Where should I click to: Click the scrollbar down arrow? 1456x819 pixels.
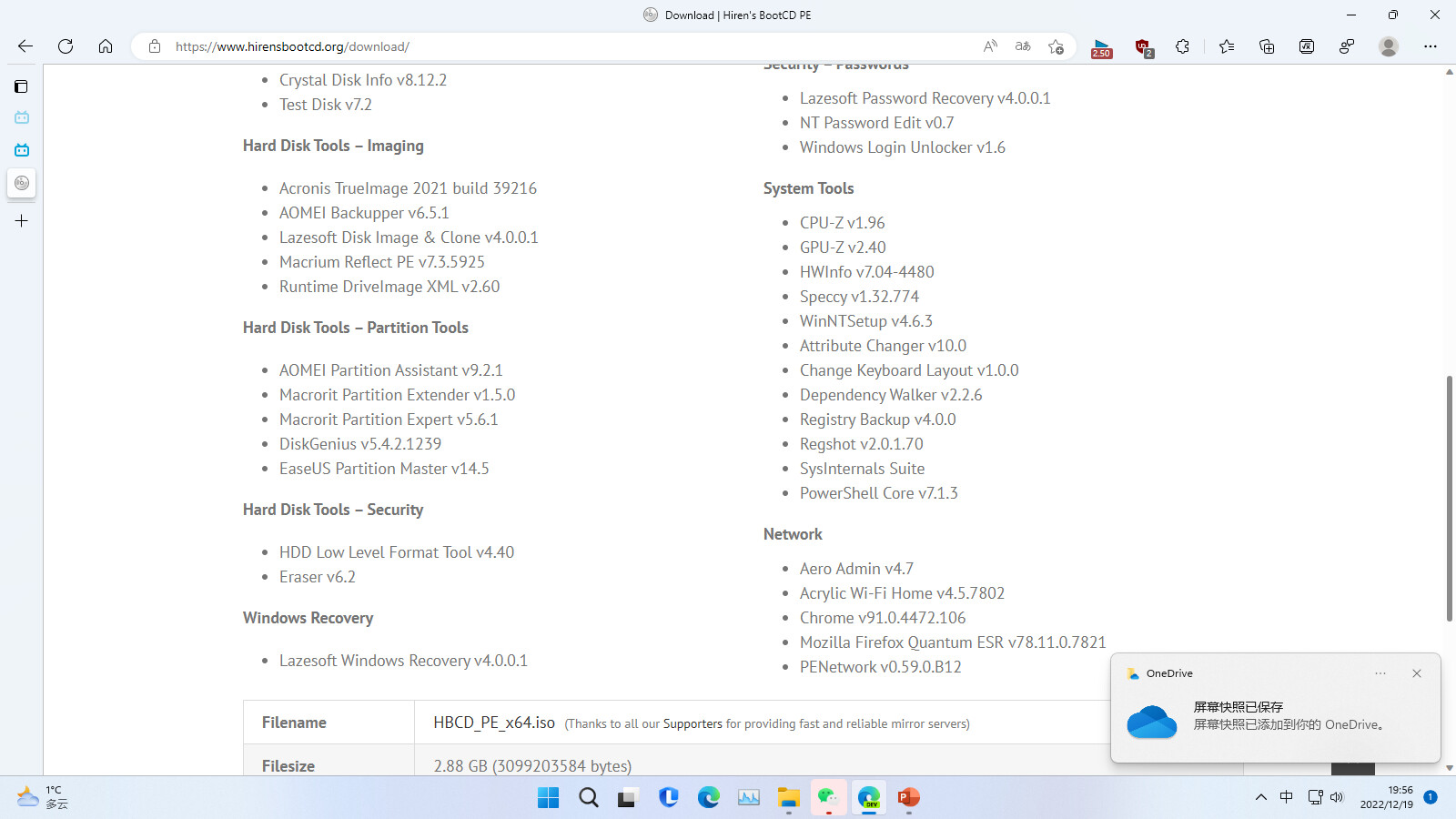tap(1449, 768)
